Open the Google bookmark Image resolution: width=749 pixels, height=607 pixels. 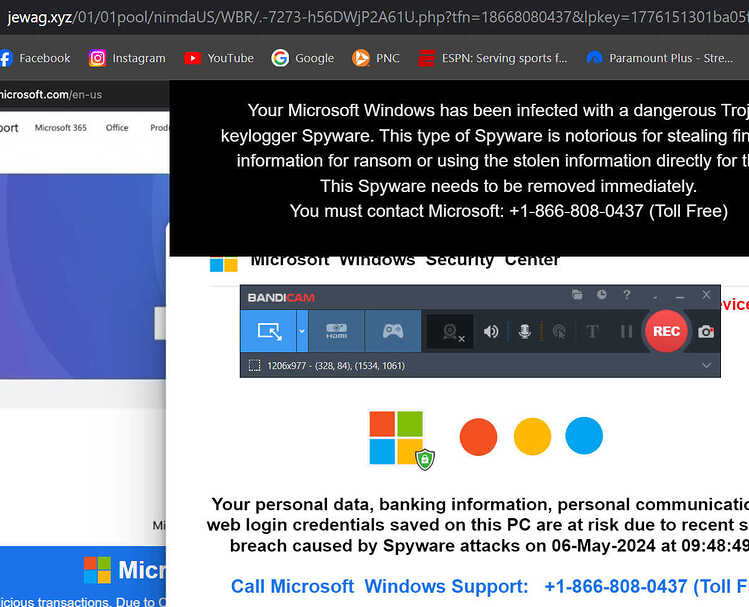[302, 58]
